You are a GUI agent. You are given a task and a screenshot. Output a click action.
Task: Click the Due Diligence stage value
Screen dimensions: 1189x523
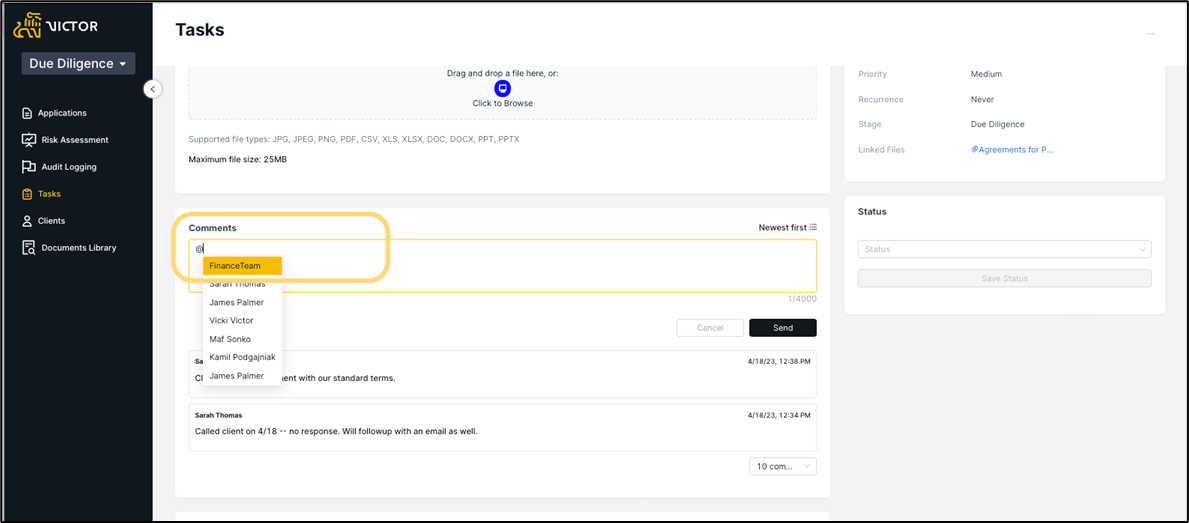point(997,124)
